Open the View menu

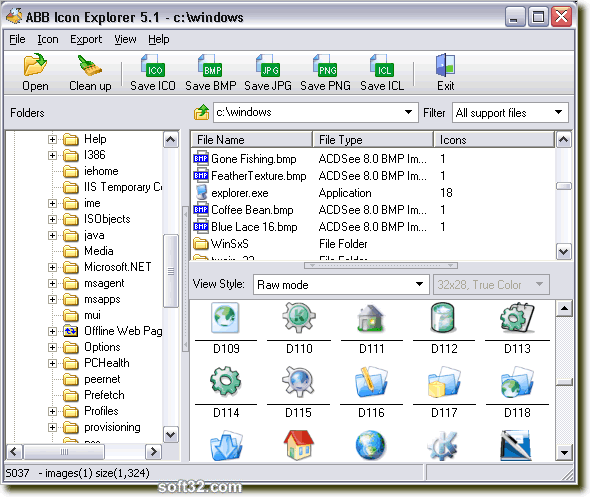(x=125, y=39)
